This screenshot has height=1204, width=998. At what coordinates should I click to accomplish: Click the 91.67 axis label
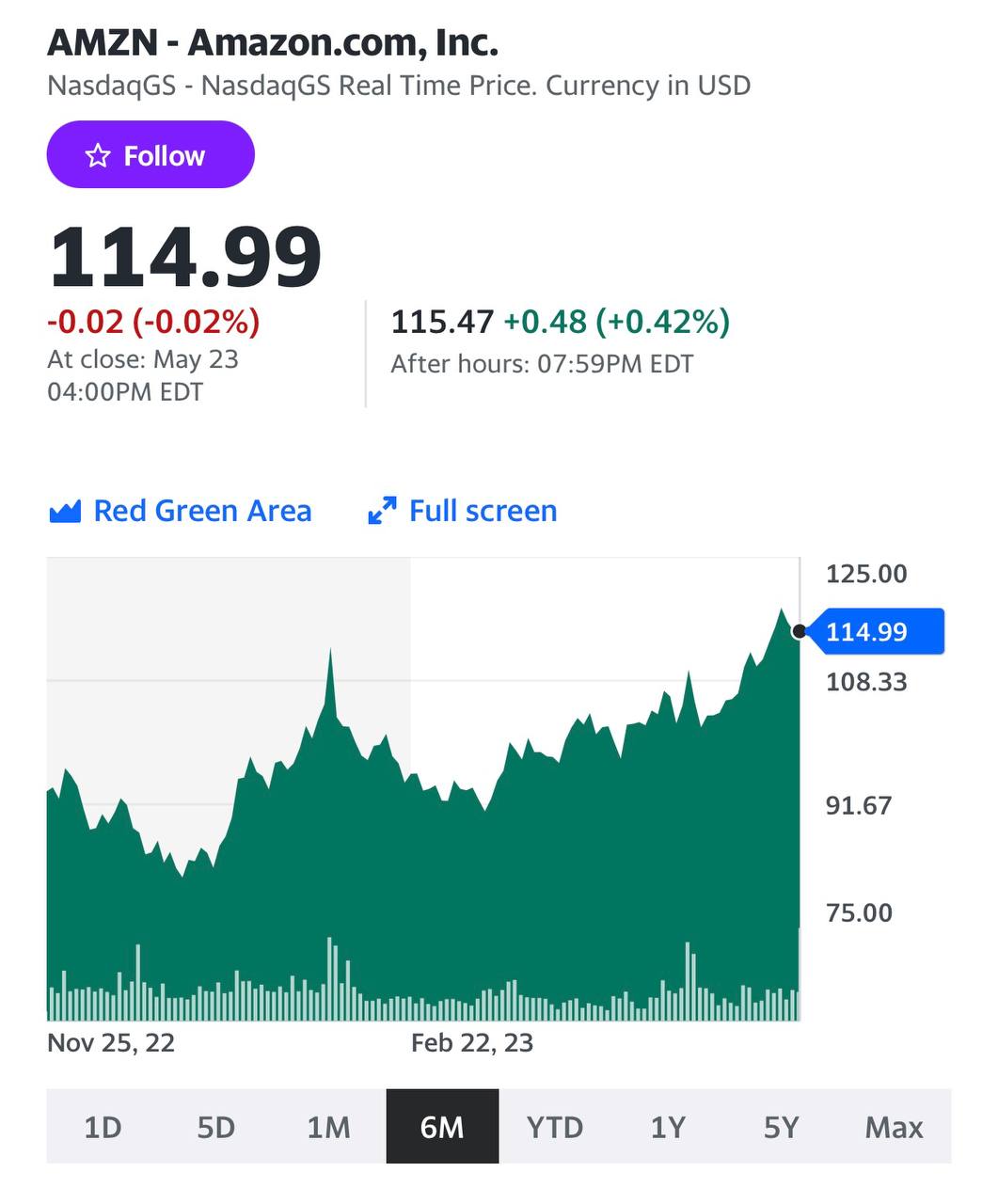coord(859,805)
